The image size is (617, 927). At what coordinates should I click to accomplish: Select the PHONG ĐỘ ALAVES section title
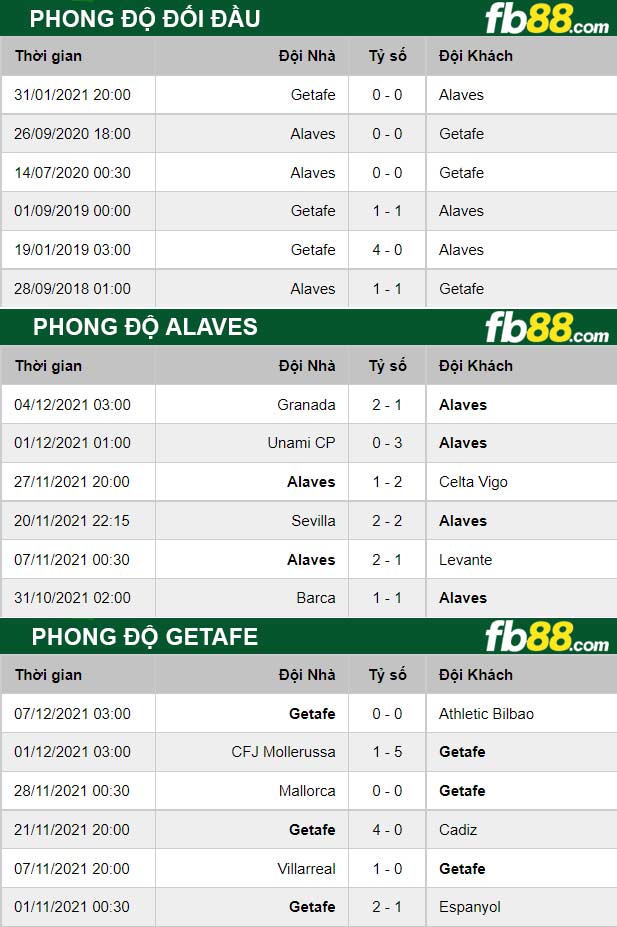tap(145, 327)
